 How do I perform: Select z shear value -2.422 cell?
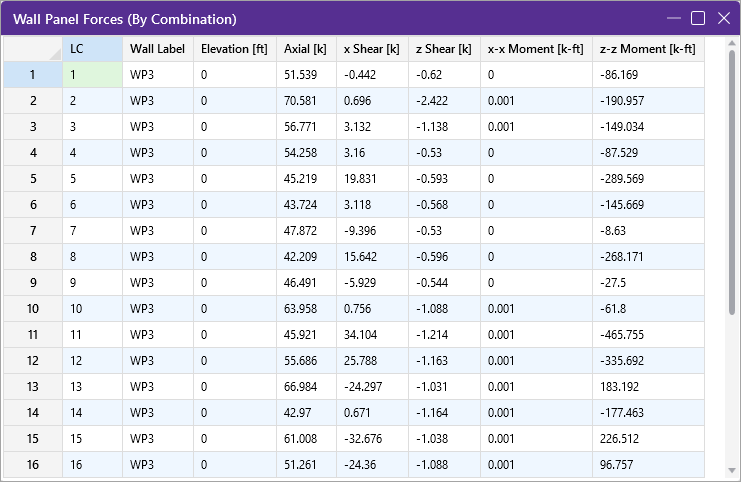[x=443, y=101]
